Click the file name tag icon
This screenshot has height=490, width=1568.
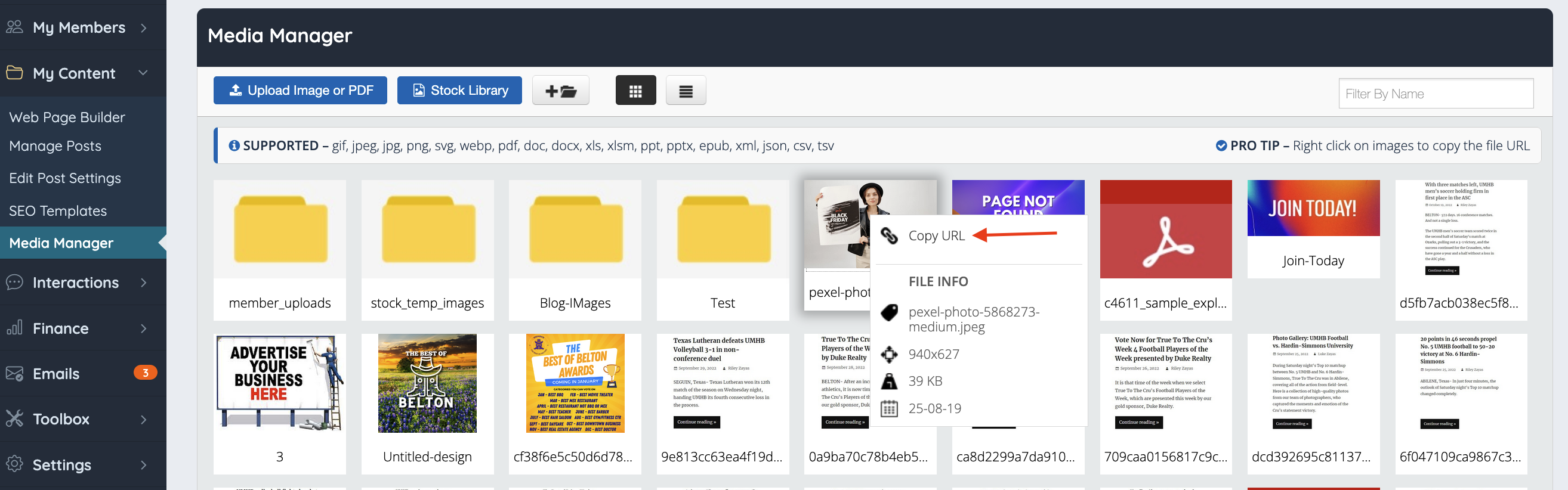889,312
